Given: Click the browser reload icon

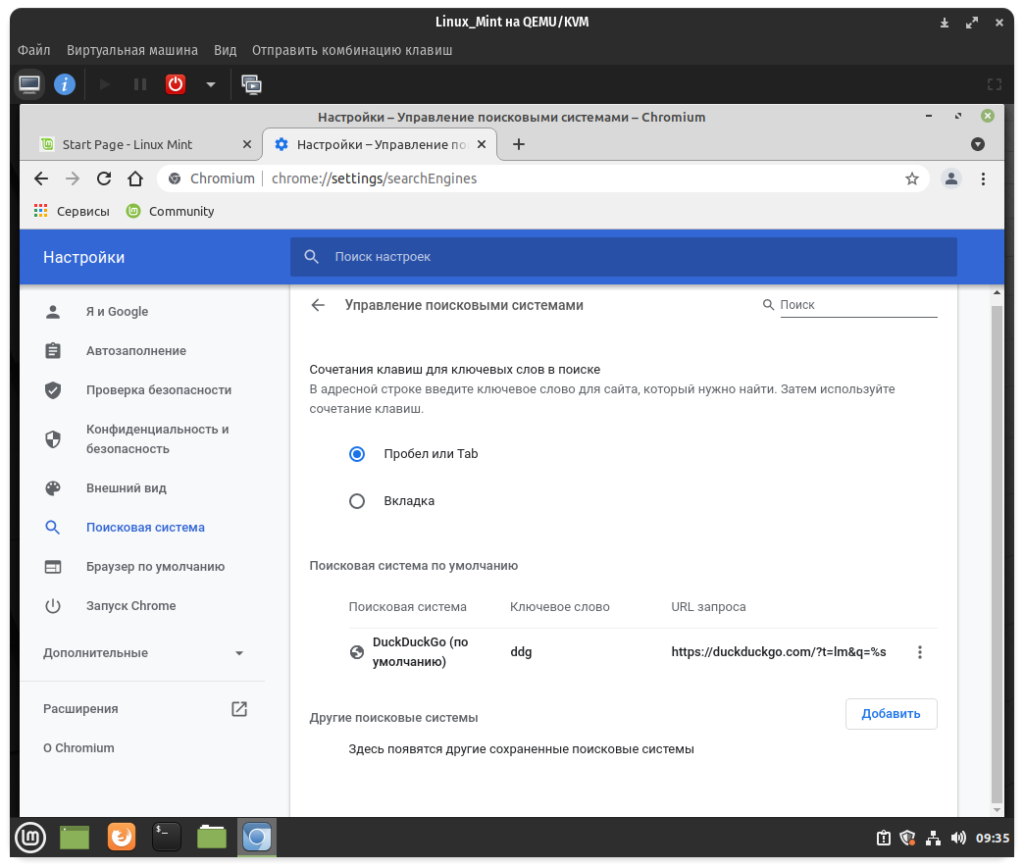Looking at the screenshot, I should 103,179.
